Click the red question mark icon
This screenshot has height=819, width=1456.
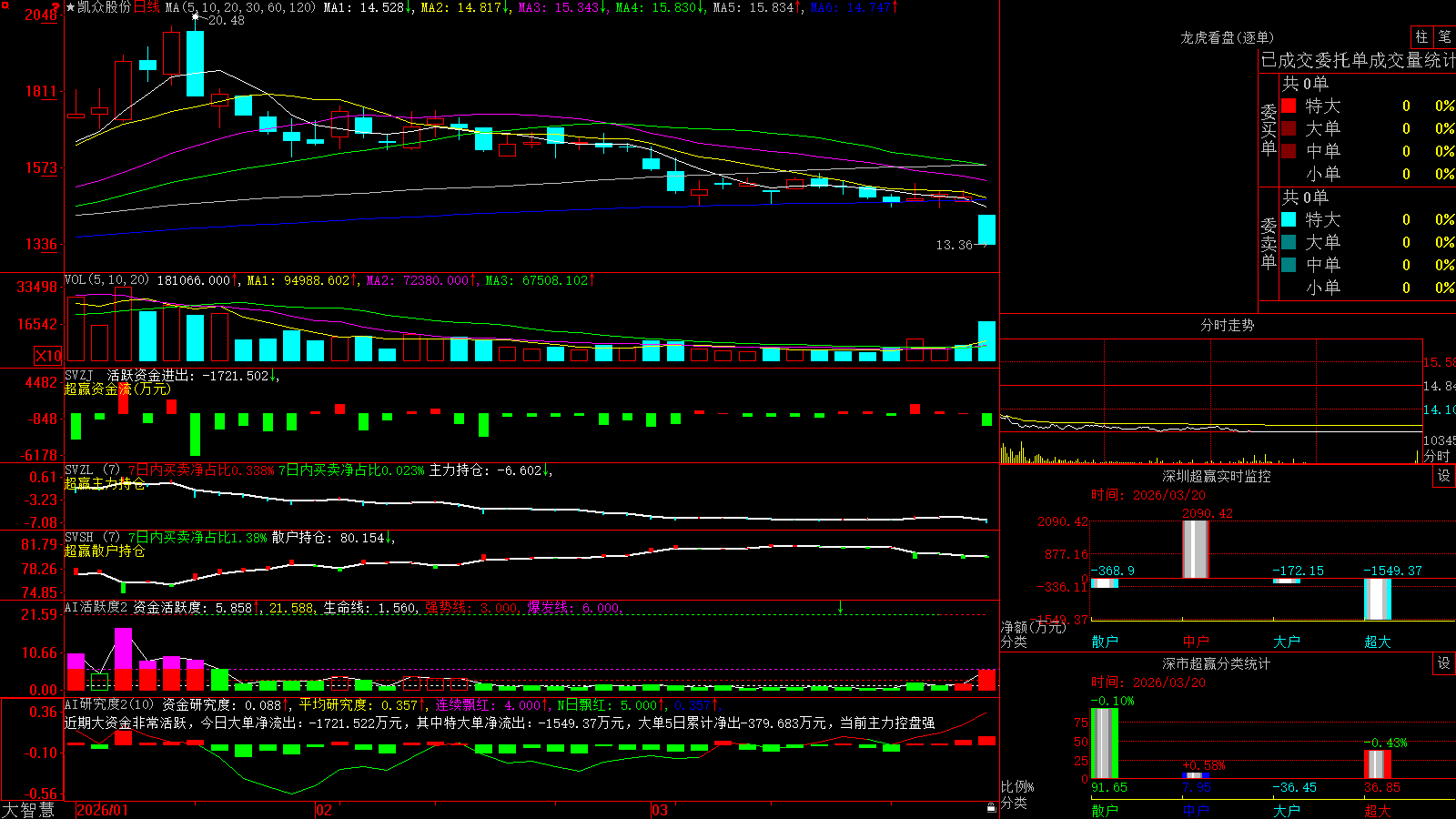(x=56, y=8)
